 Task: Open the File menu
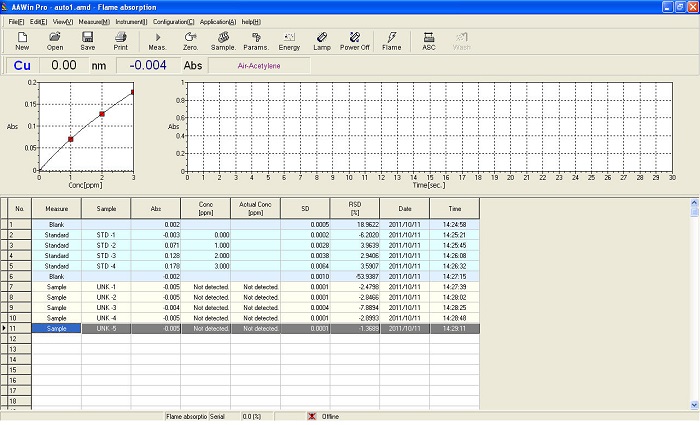[x=17, y=21]
